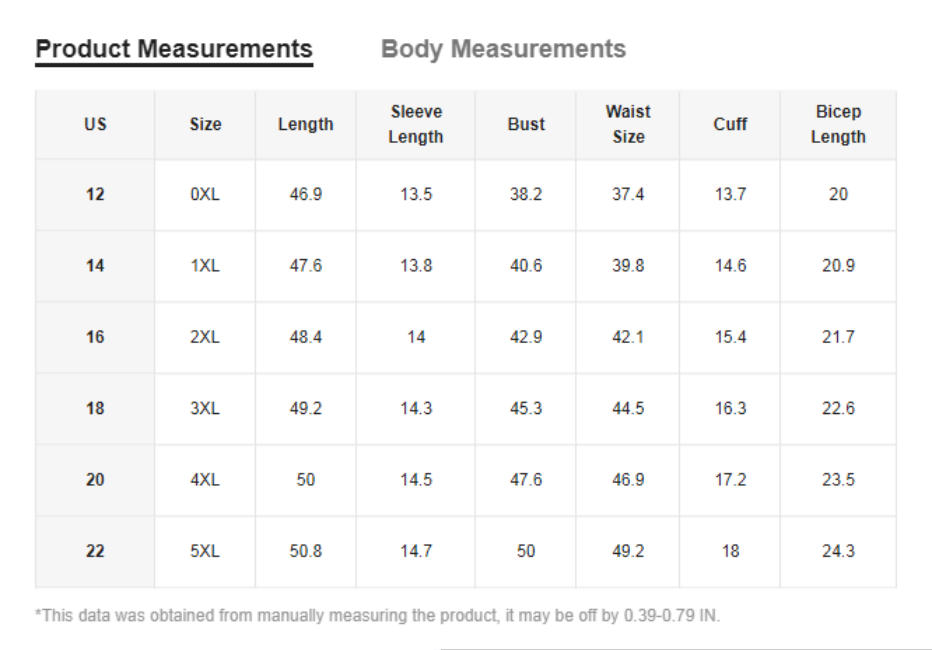Click the Length column header
The image size is (932, 650).
tap(306, 124)
